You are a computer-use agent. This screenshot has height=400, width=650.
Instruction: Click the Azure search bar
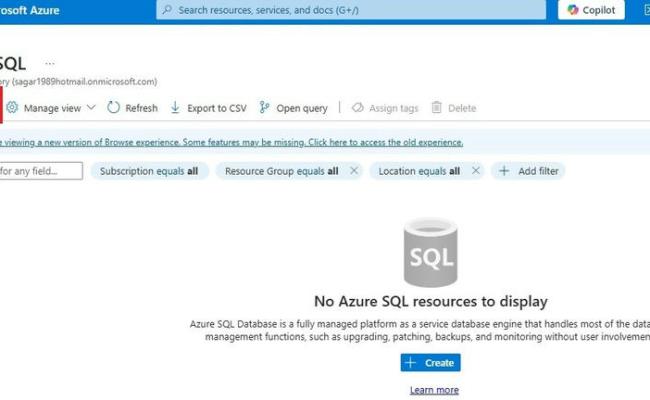click(x=351, y=10)
